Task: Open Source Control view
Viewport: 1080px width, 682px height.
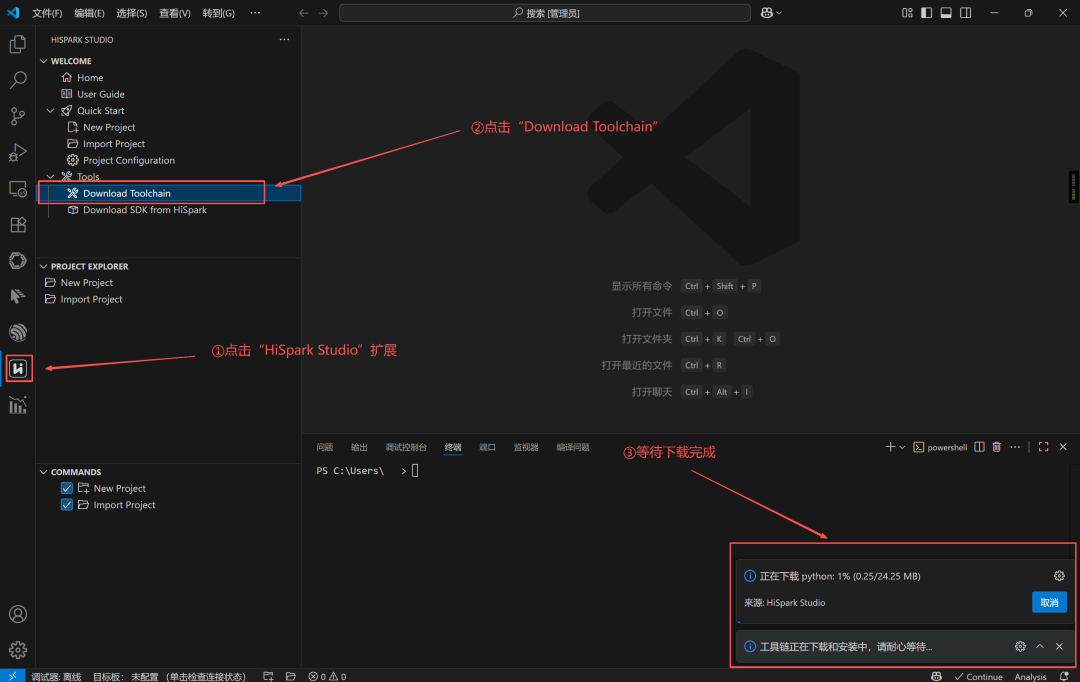Action: (x=18, y=116)
